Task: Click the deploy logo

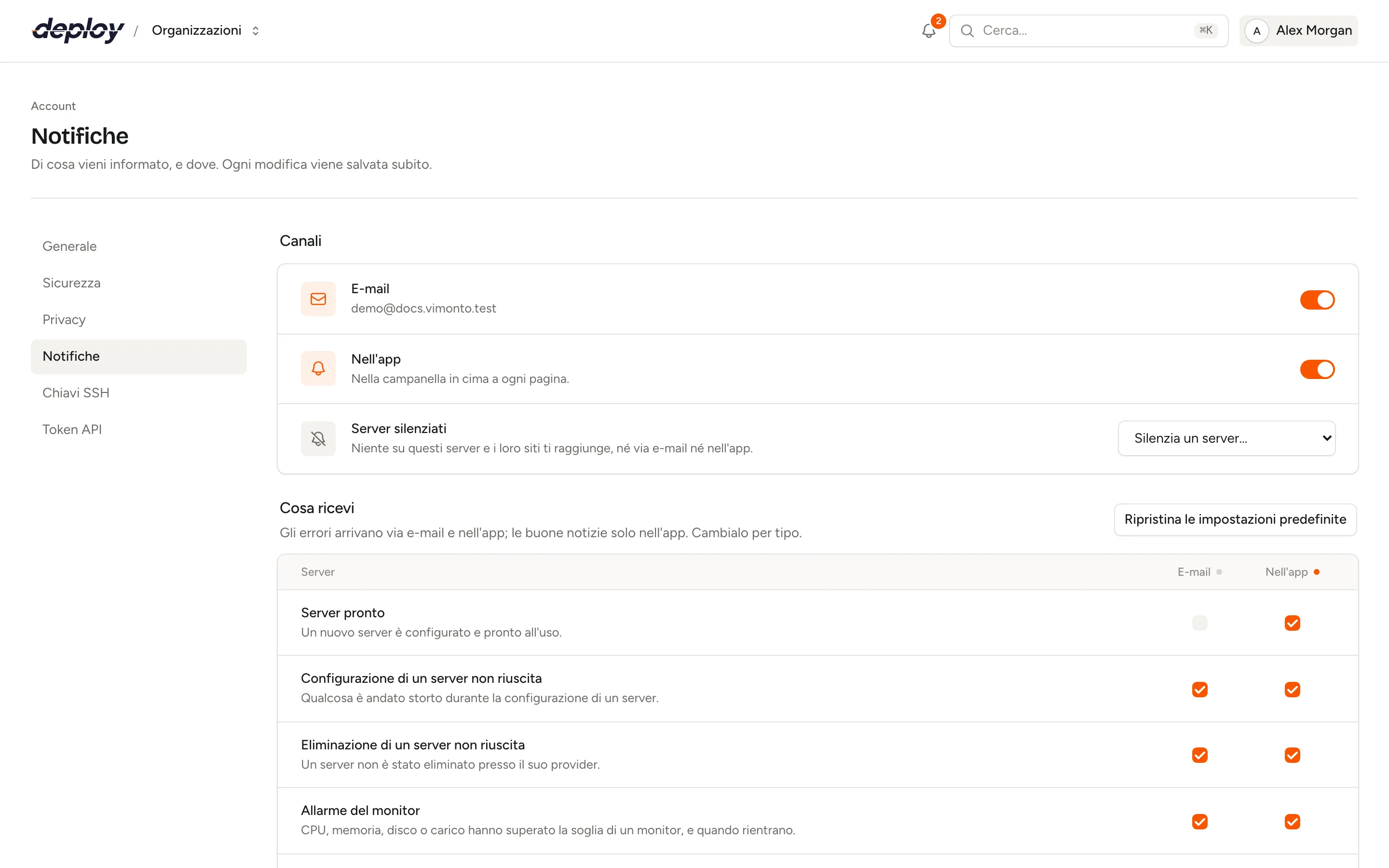Action: pyautogui.click(x=78, y=30)
